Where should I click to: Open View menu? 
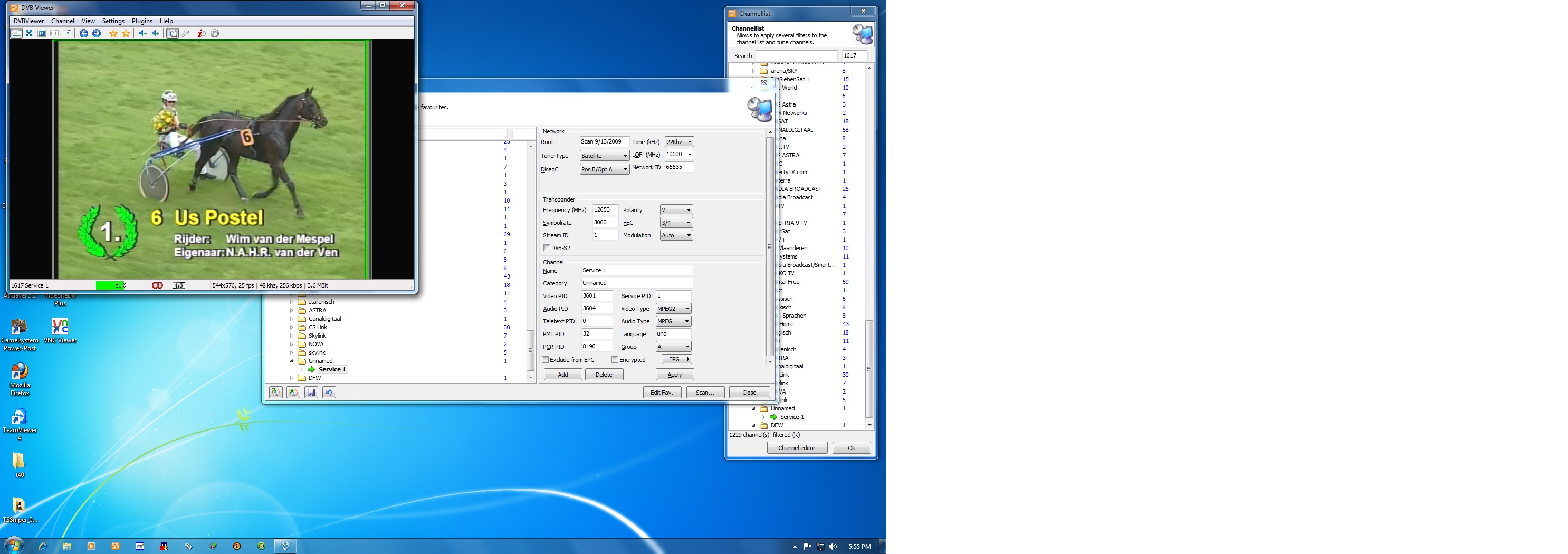click(x=88, y=21)
